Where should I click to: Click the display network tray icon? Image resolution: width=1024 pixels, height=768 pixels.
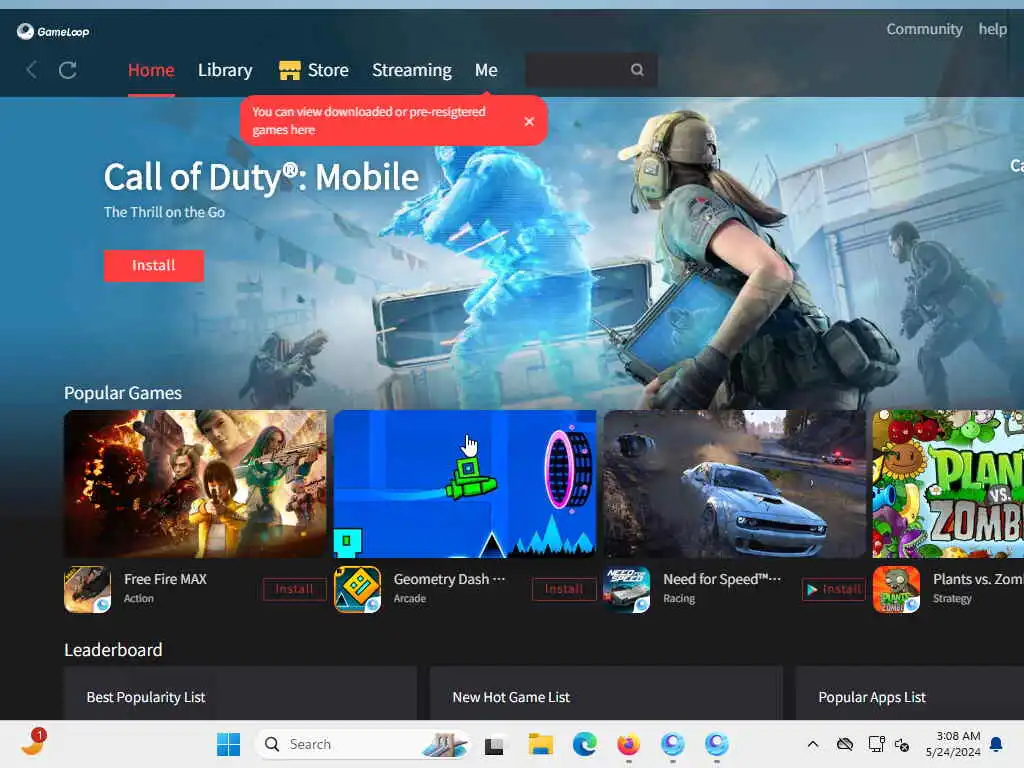tap(876, 744)
